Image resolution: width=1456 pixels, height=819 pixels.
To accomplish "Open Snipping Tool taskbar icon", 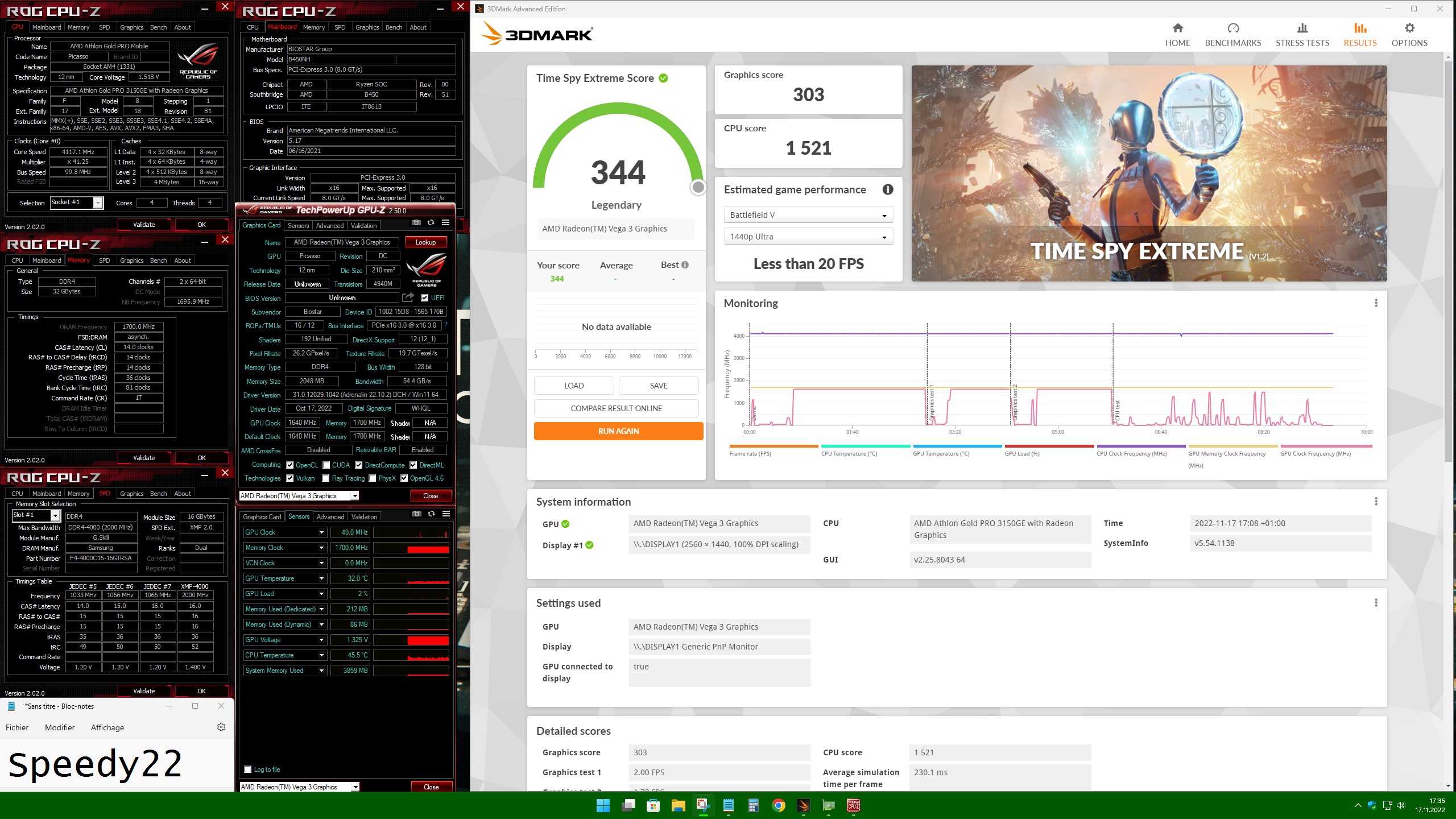I will click(703, 805).
